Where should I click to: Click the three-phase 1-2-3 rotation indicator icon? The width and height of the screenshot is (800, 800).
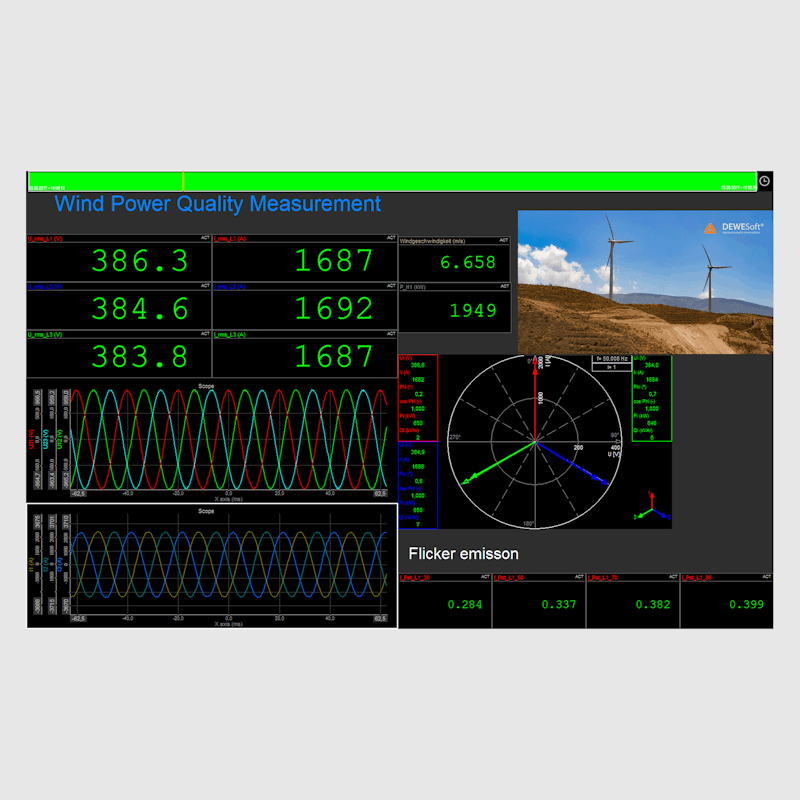pos(652,507)
